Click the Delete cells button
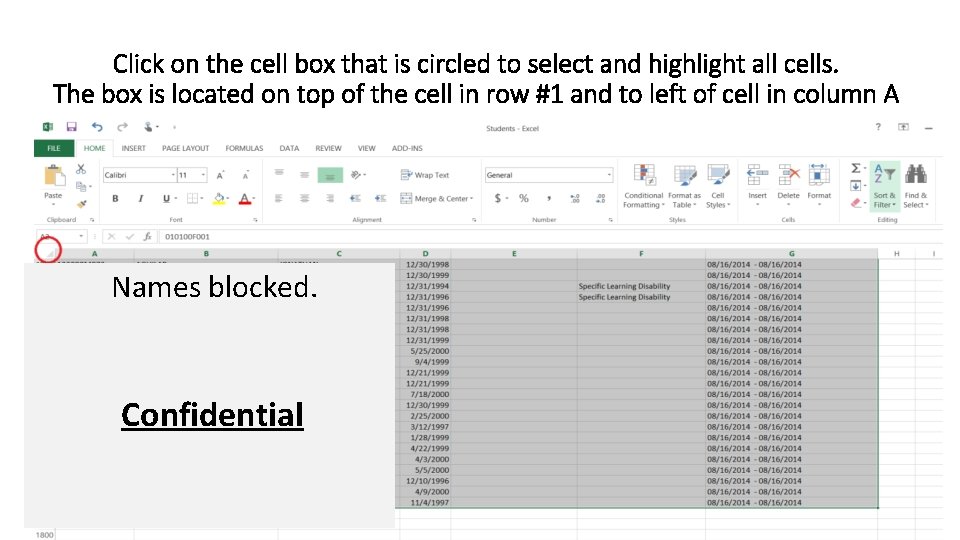 789,186
